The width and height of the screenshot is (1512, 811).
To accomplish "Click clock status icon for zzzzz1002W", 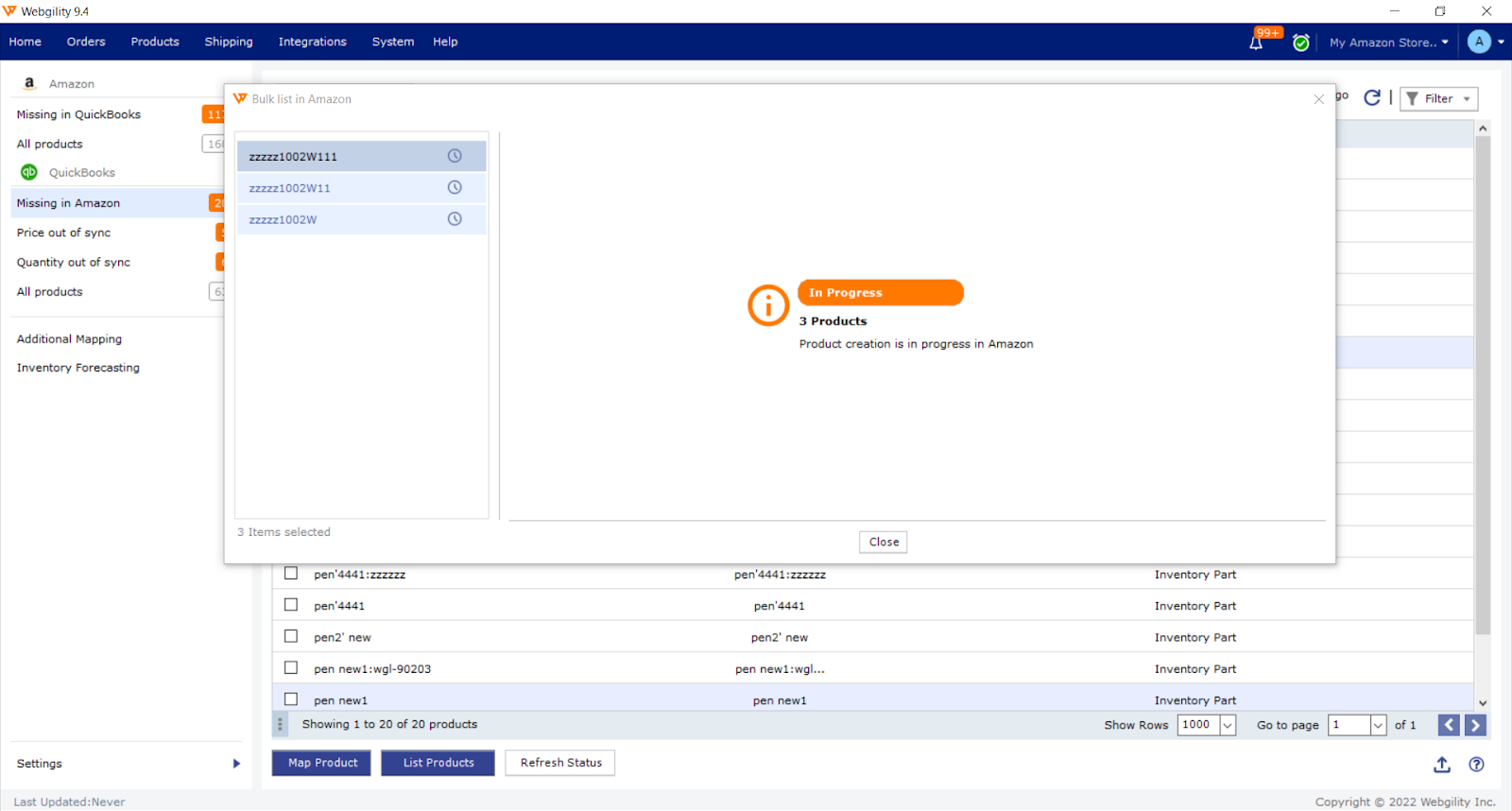I will tap(455, 218).
